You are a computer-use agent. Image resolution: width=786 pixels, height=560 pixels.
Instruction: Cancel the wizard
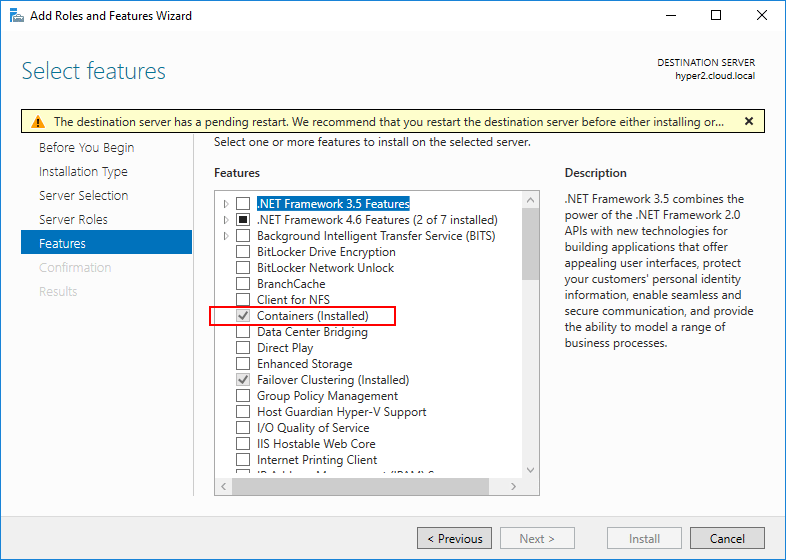[x=727, y=538]
